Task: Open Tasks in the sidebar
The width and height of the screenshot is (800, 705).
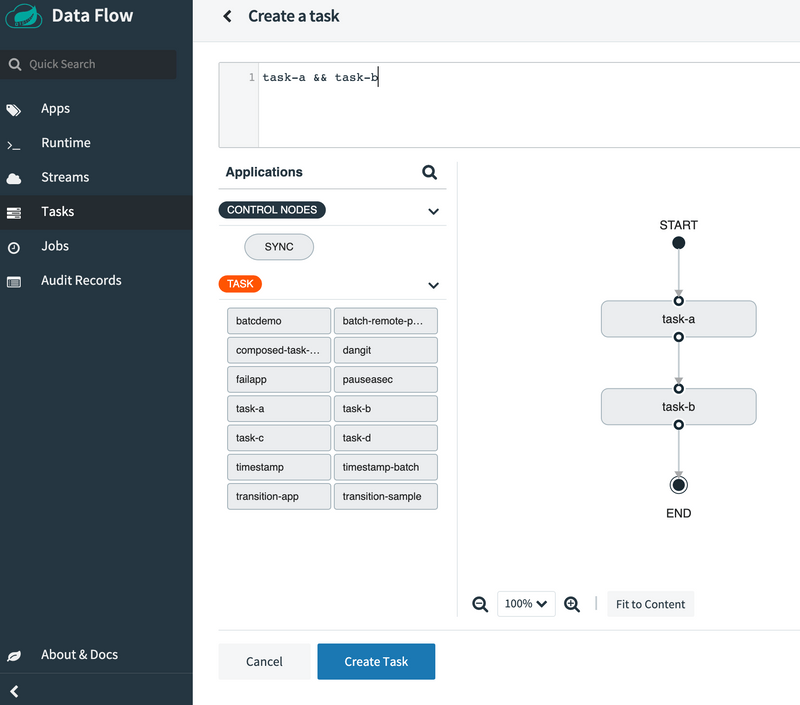Action: [96, 212]
